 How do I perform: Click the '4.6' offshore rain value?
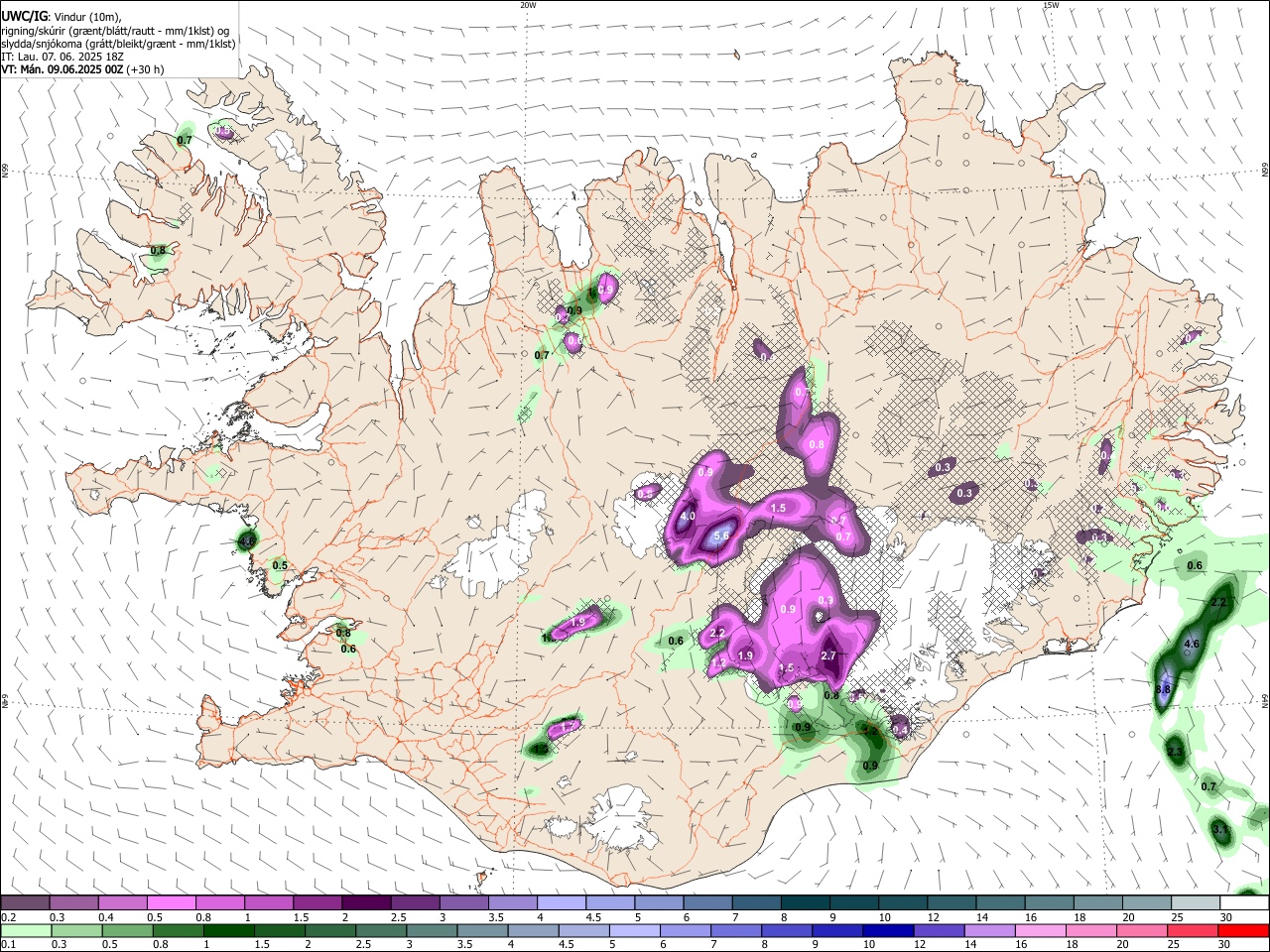(x=1193, y=644)
